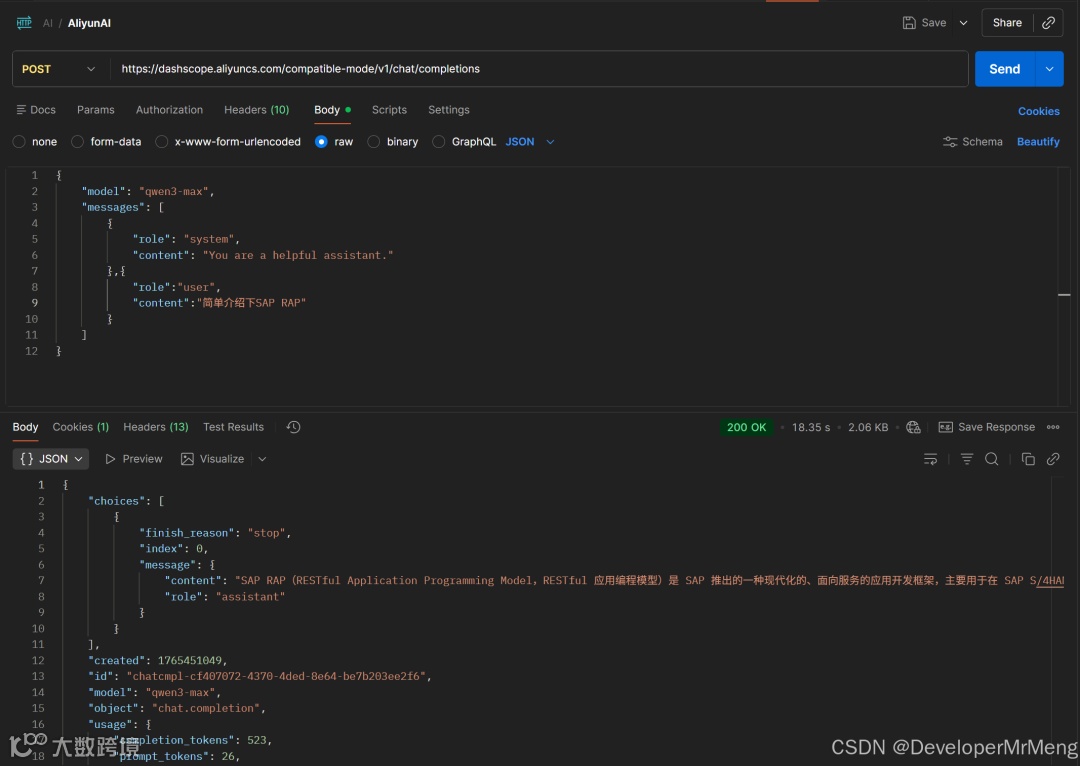Open the Test Results tab
The height and width of the screenshot is (766, 1080).
[x=233, y=427]
